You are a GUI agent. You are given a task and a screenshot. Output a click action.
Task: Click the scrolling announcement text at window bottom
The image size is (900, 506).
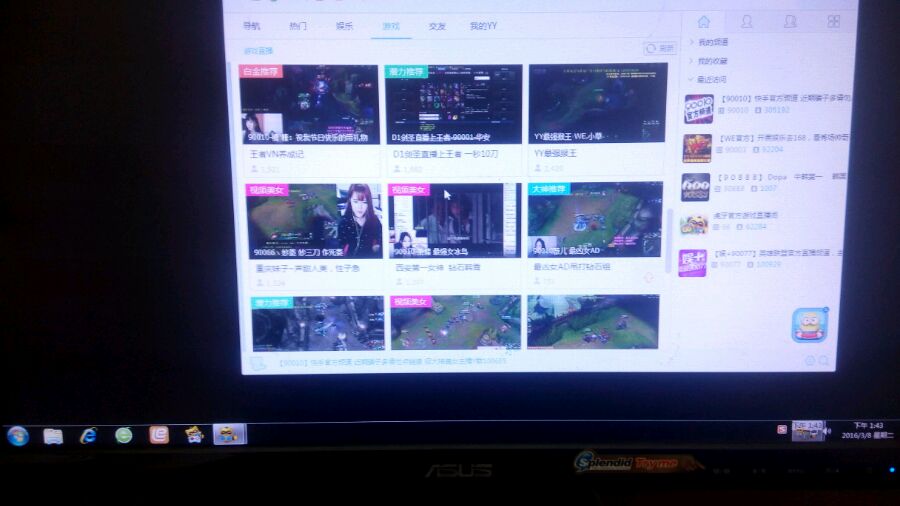(393, 362)
